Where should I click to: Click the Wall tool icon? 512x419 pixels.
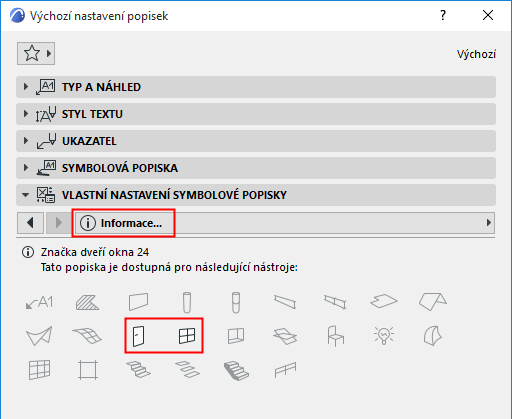[138, 302]
